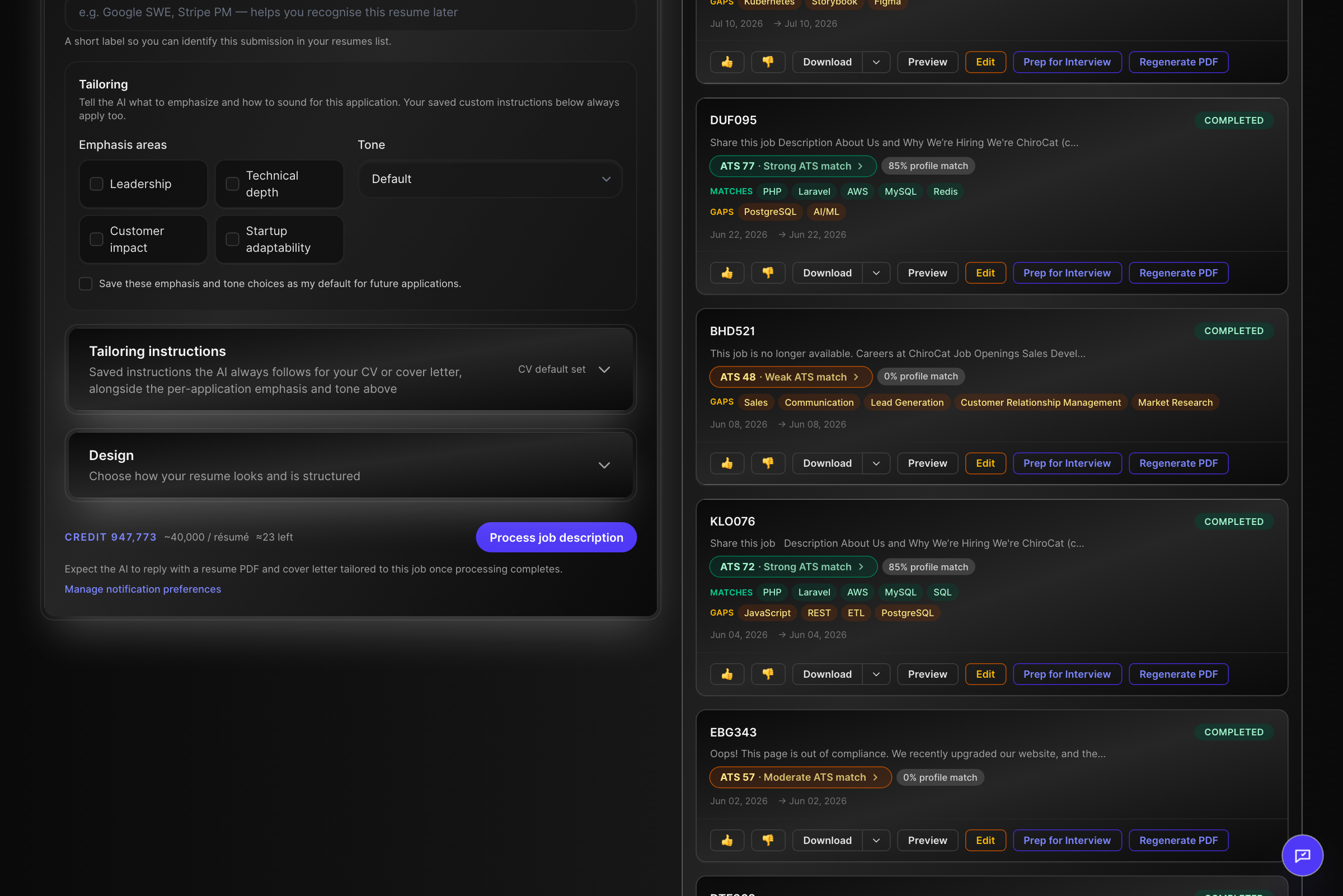Check the Startup adaptability emphasis box
This screenshot has width=1343, height=896.
pos(232,240)
